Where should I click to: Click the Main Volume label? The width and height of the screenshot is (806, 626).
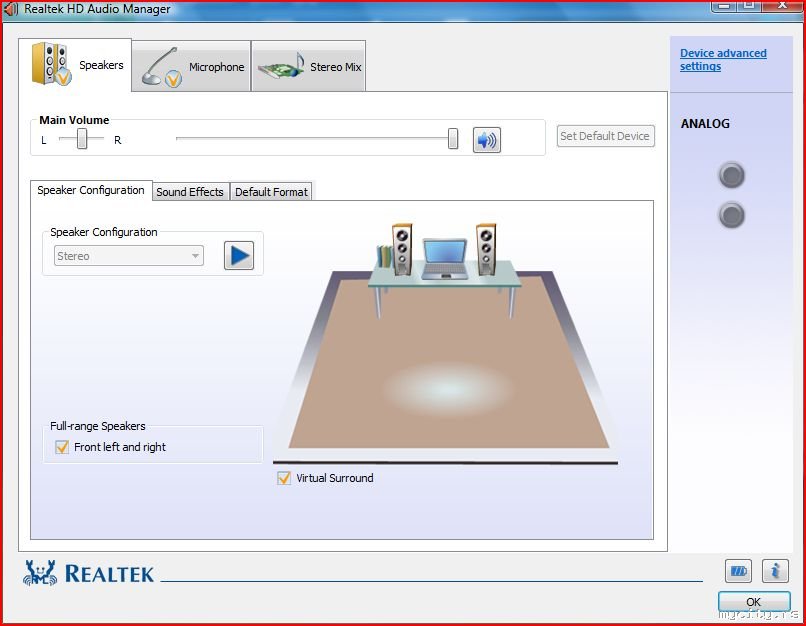tap(74, 120)
